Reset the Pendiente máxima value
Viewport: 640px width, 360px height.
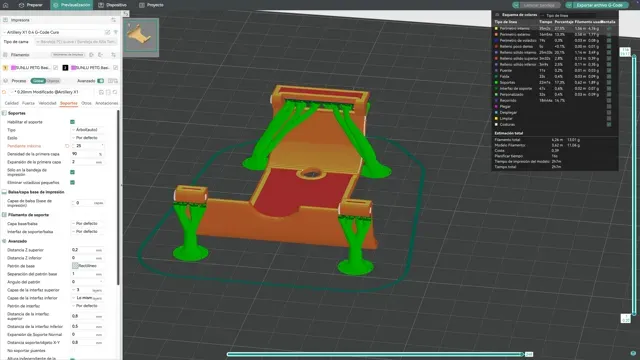point(67,146)
